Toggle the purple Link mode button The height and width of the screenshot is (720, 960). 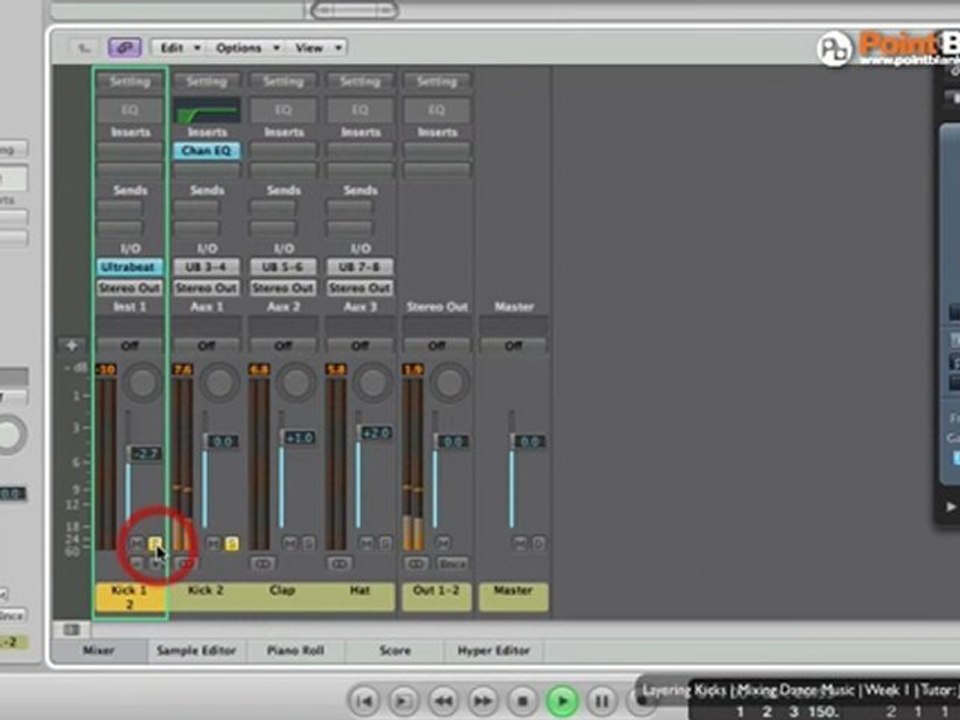click(x=124, y=47)
